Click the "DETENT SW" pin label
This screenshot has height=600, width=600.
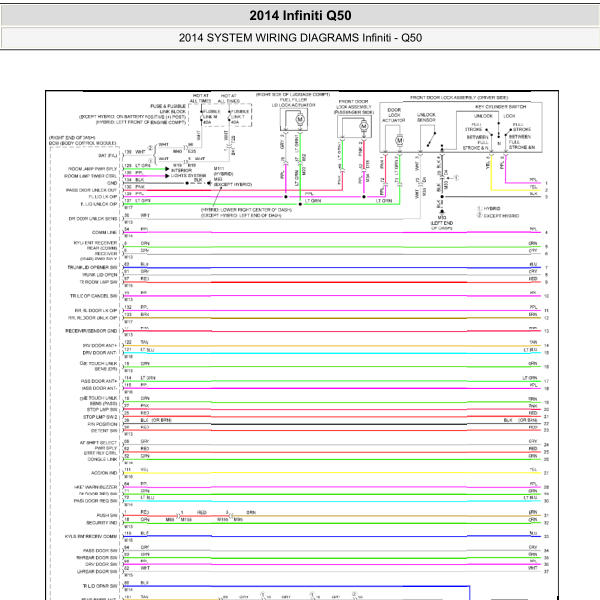pyautogui.click(x=104, y=431)
